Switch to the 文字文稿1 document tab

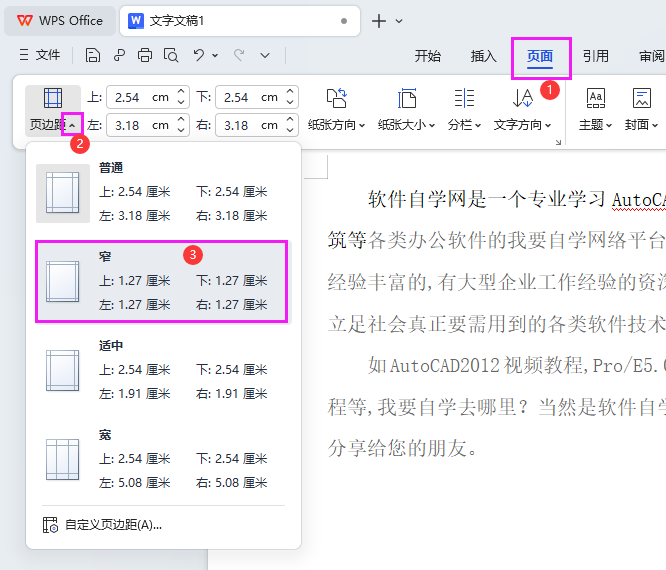click(240, 21)
